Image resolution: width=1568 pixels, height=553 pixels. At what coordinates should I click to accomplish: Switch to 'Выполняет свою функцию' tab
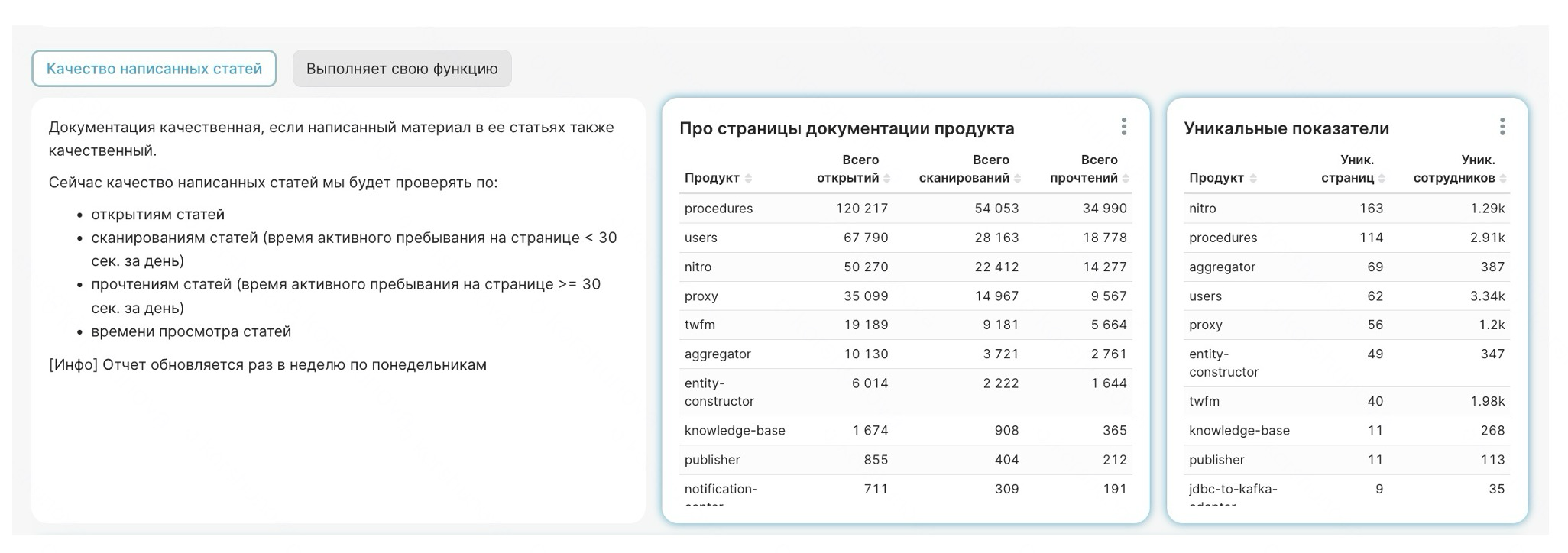[x=402, y=69]
